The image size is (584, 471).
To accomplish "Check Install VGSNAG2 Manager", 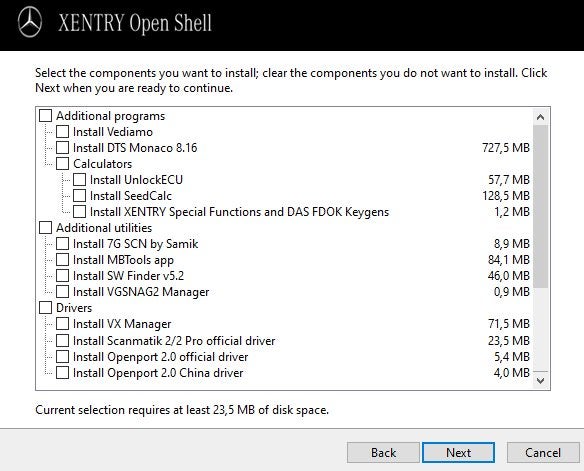I will coord(62,292).
